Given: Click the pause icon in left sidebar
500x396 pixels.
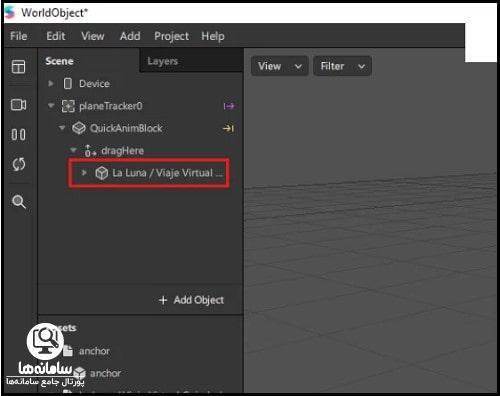Looking at the screenshot, I should [18, 134].
